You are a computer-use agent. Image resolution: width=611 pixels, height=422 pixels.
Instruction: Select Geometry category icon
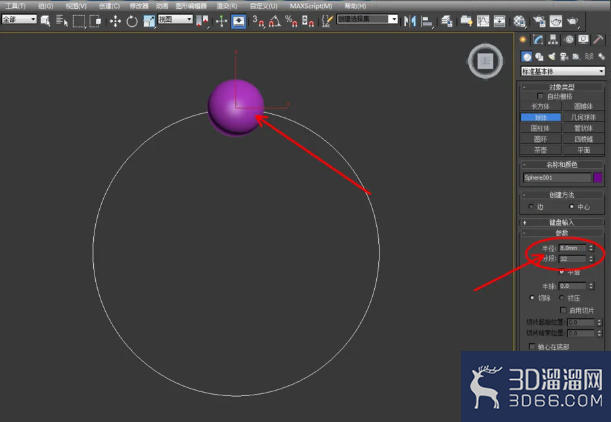pos(527,57)
